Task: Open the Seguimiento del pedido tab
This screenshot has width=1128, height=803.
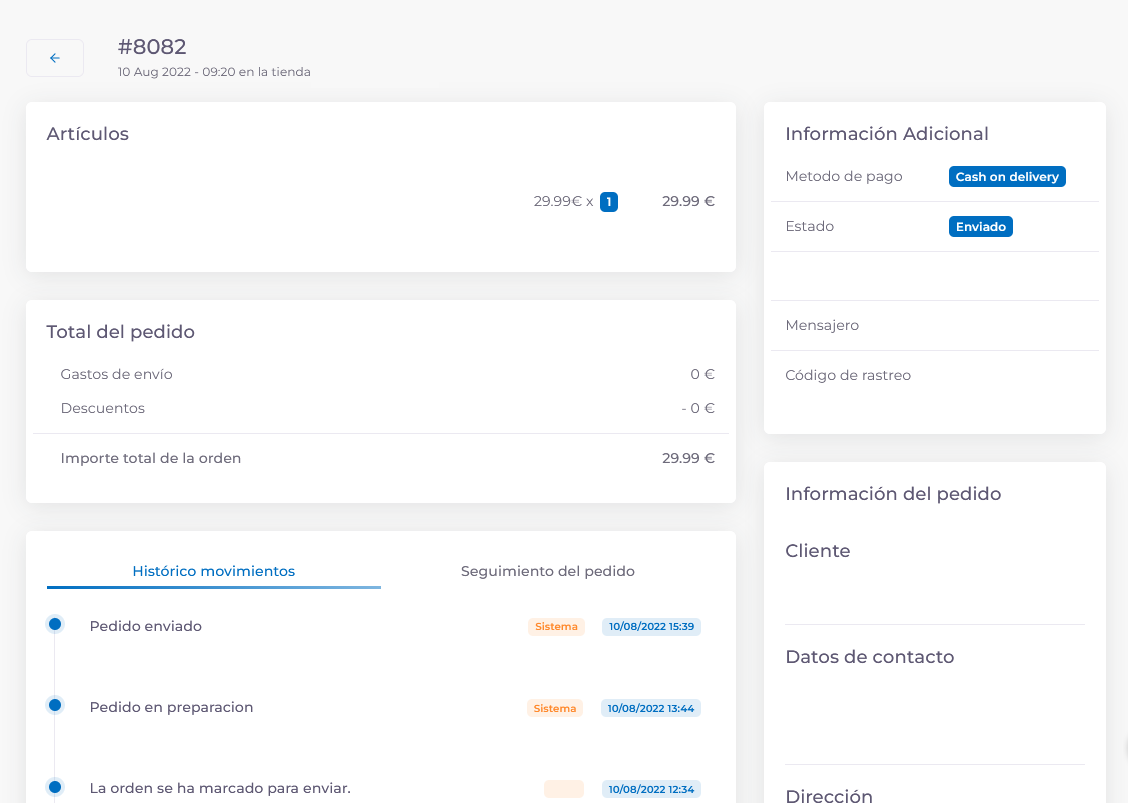Action: click(547, 571)
